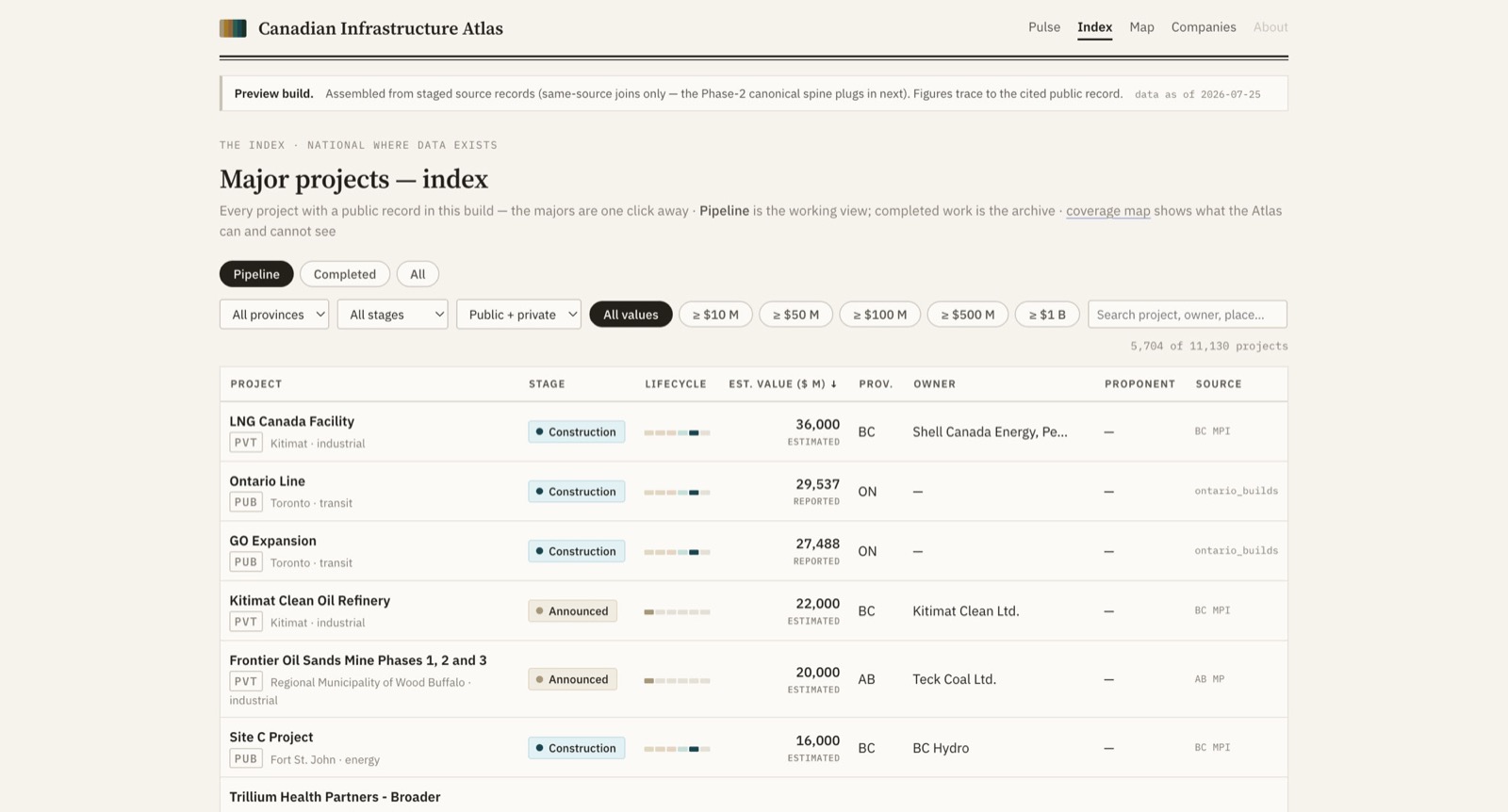Click owner Shell Canada Energy cell
Viewport: 1508px width, 812px height.
(x=990, y=431)
